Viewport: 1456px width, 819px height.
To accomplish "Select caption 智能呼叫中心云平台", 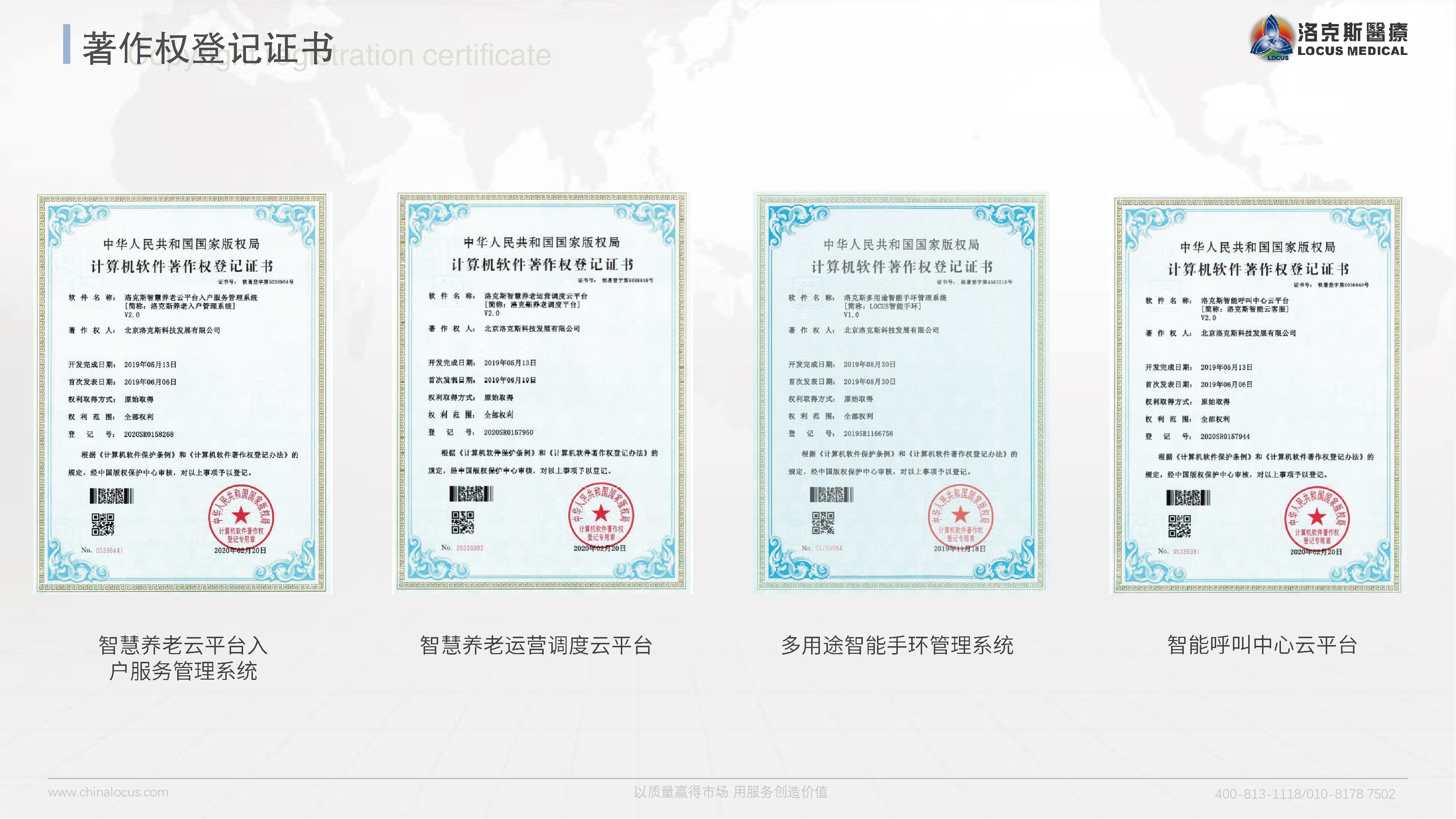I will [x=1262, y=644].
